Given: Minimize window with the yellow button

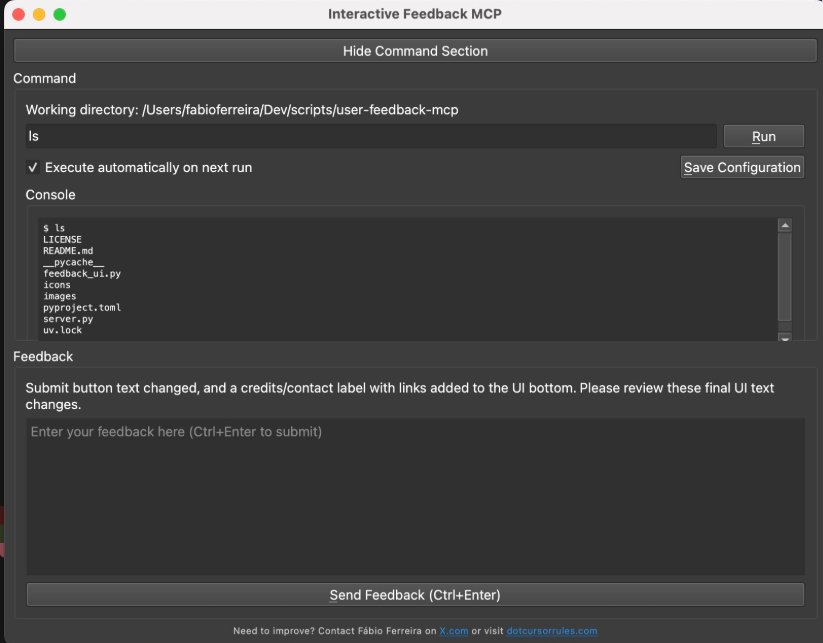Looking at the screenshot, I should pos(39,14).
